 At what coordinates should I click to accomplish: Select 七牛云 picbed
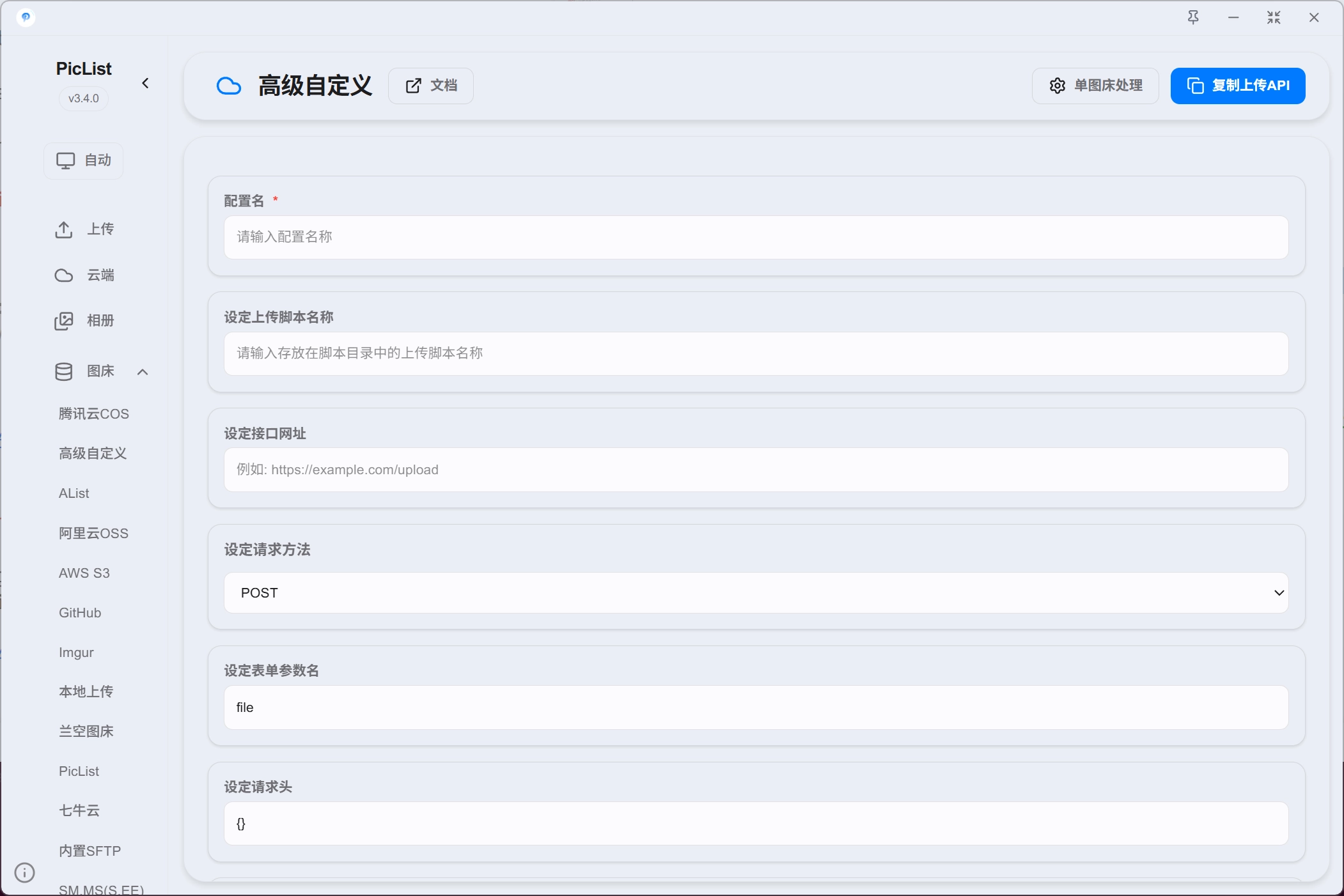[79, 811]
